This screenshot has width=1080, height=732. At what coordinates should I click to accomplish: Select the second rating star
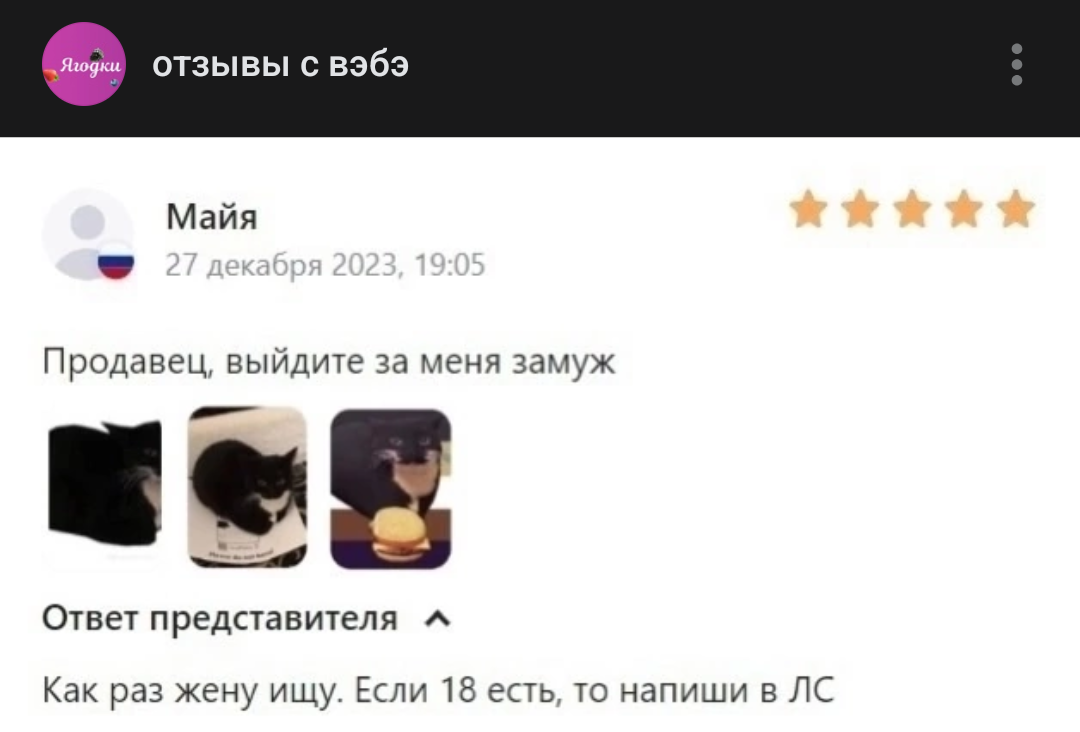tap(860, 209)
